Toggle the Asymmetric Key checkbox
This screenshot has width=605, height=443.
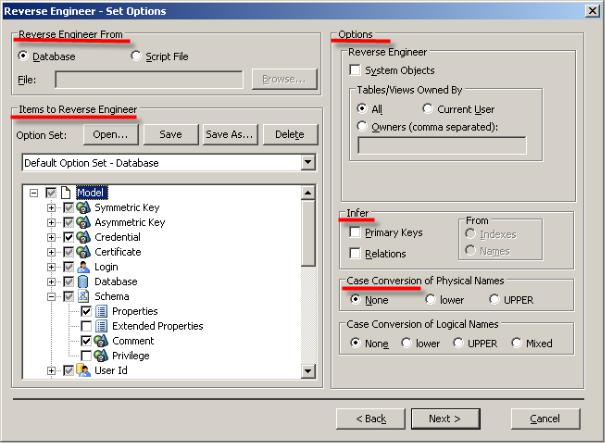(x=68, y=222)
